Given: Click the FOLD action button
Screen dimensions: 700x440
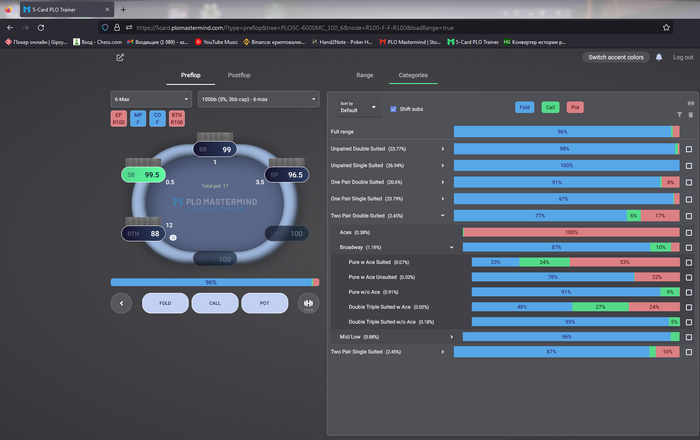Looking at the screenshot, I should pos(165,303).
